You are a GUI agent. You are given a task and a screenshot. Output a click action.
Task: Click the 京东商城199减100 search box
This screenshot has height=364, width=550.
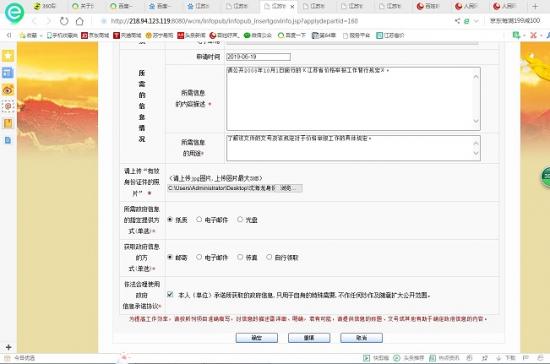[x=515, y=21]
